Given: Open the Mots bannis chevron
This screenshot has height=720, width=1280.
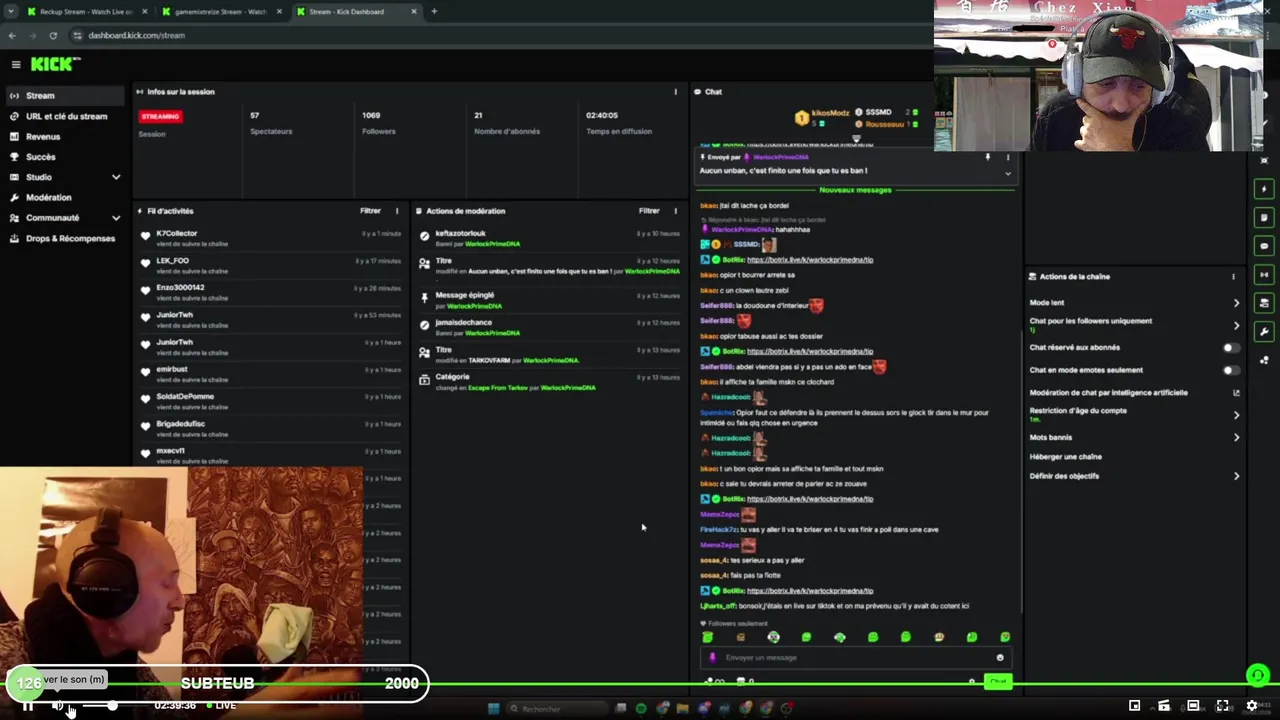Looking at the screenshot, I should (x=1236, y=437).
